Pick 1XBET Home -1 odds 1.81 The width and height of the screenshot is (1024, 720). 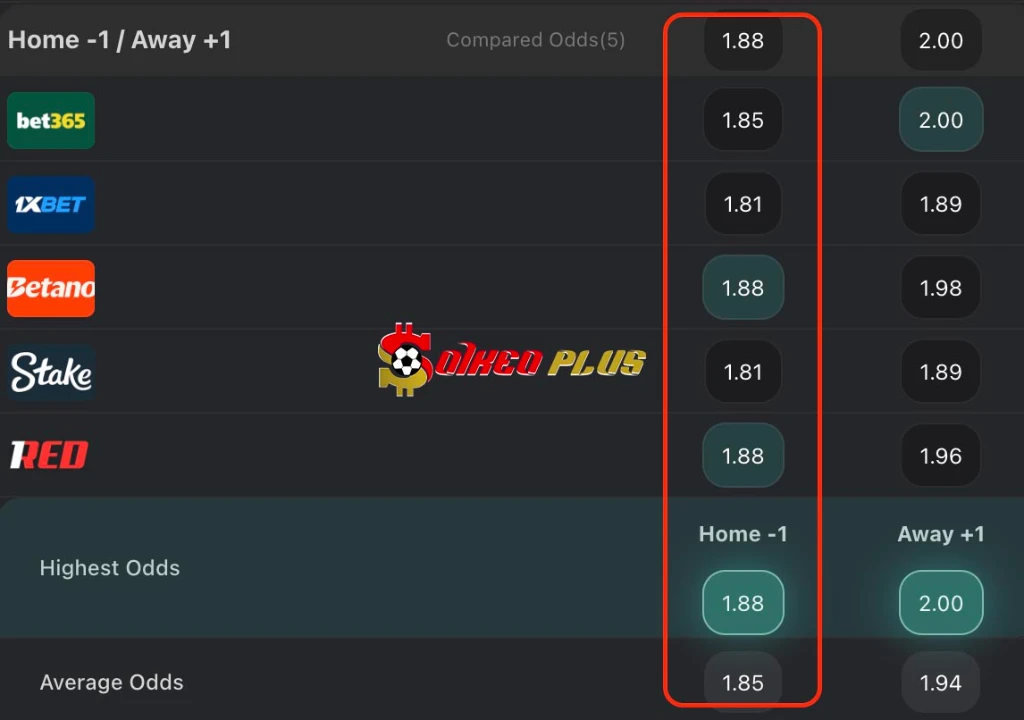click(743, 205)
